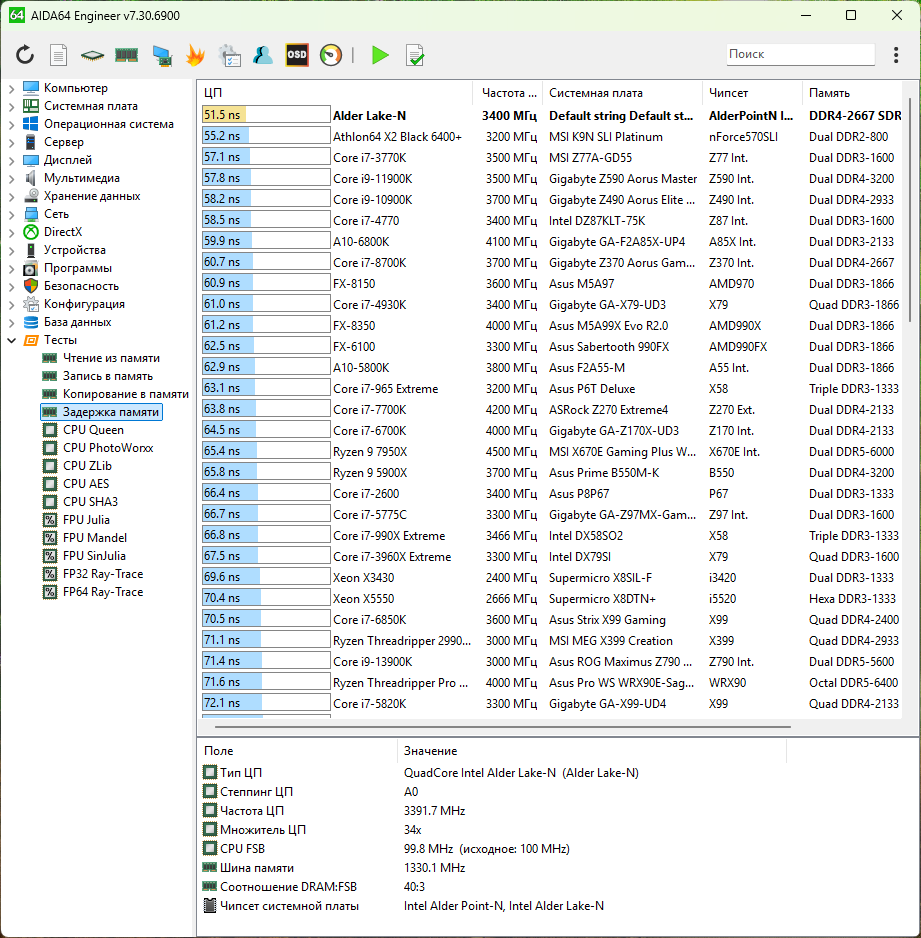The width and height of the screenshot is (921, 938).
Task: Open the Report document icon
Action: click(x=59, y=55)
